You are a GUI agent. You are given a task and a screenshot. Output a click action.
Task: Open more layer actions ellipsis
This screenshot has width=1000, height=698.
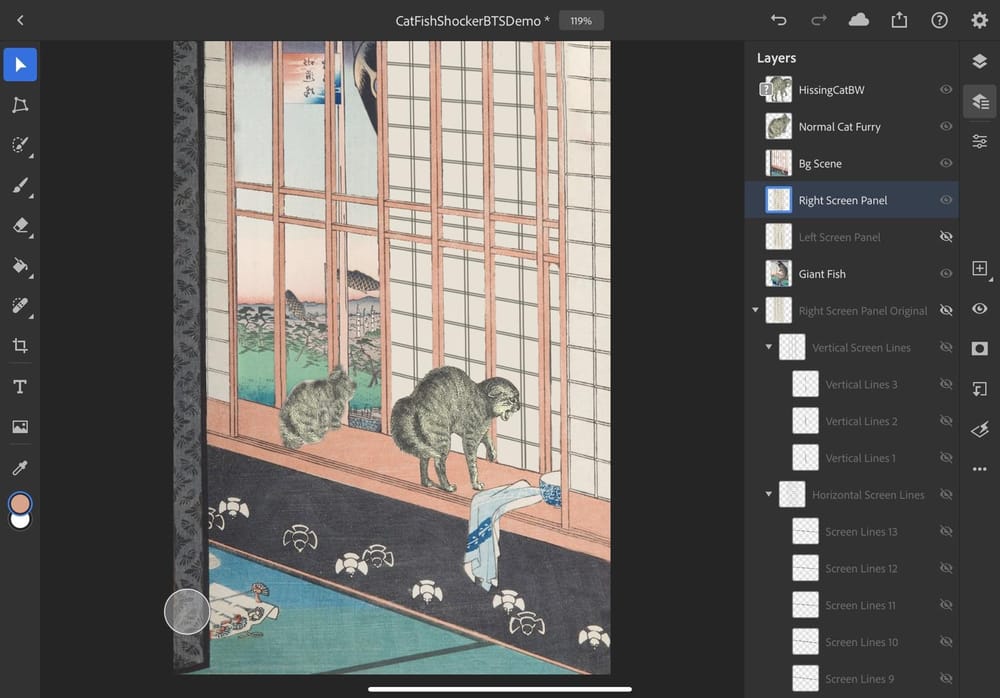click(980, 469)
